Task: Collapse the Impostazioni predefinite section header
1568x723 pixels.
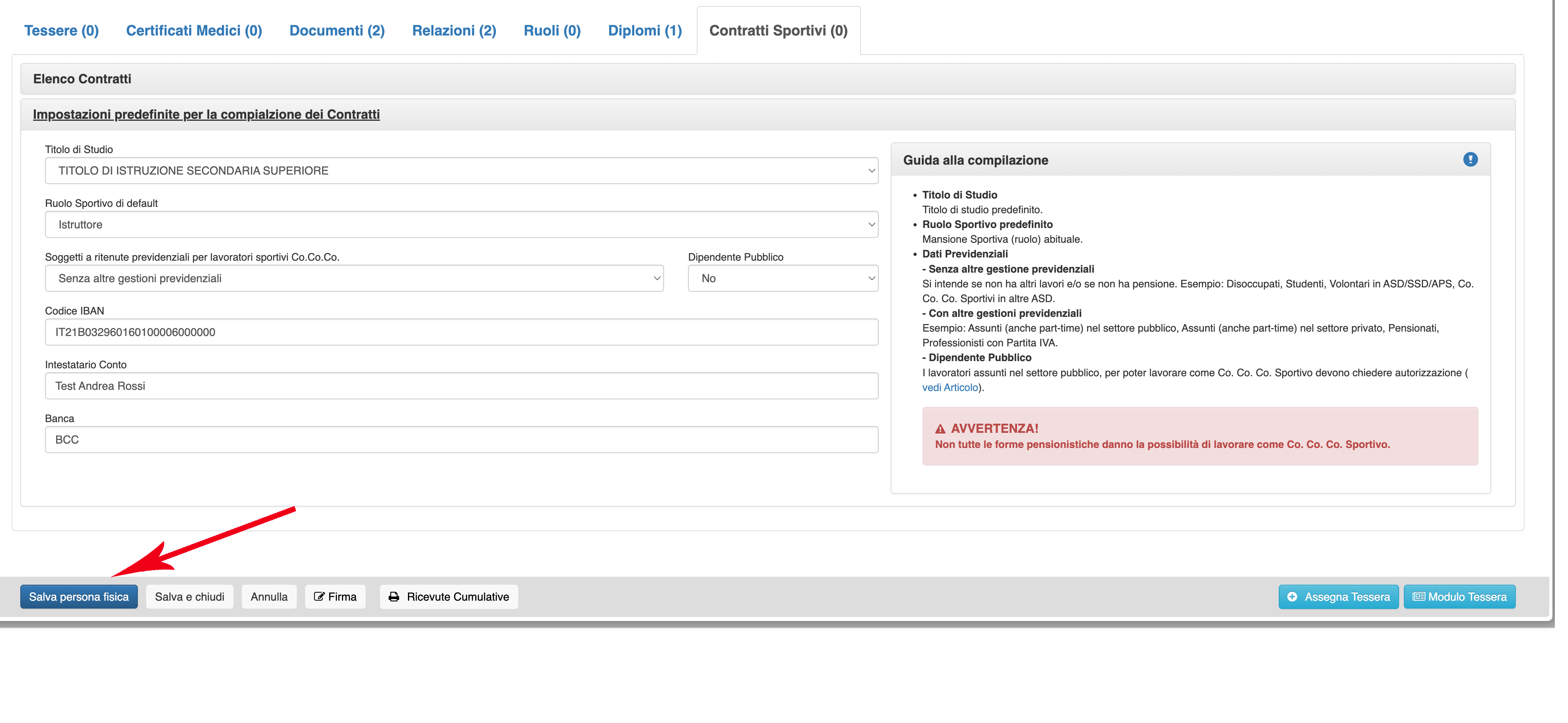Action: tap(206, 114)
